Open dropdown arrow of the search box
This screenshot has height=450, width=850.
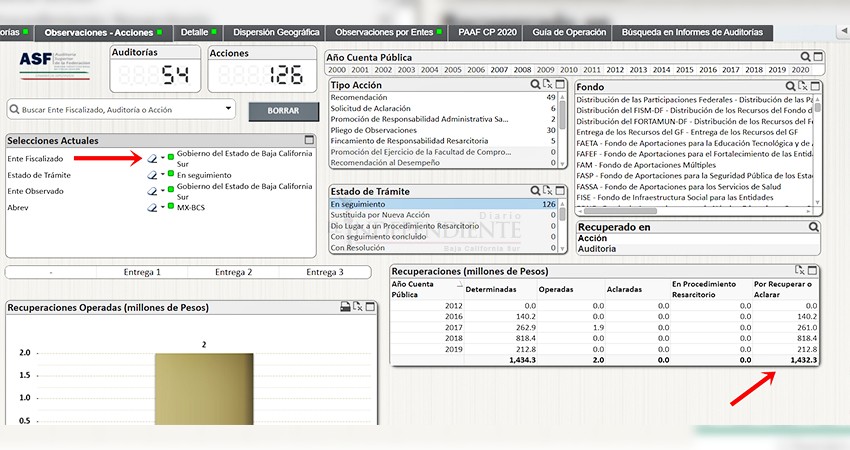(x=229, y=109)
